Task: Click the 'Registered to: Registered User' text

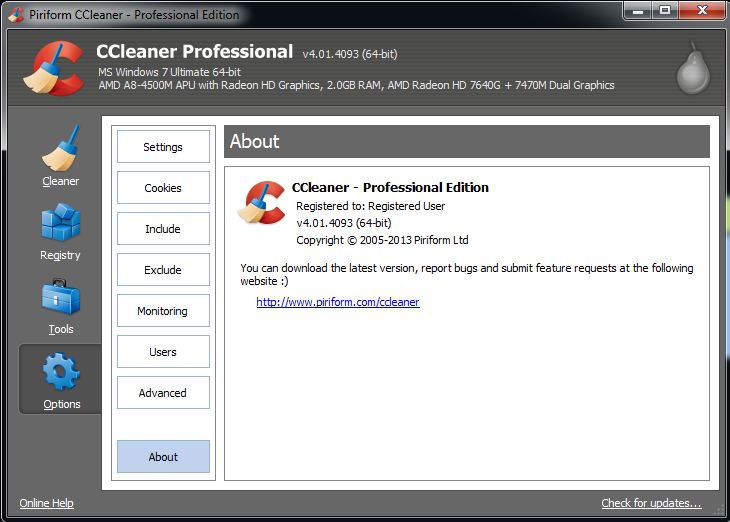Action: click(371, 206)
